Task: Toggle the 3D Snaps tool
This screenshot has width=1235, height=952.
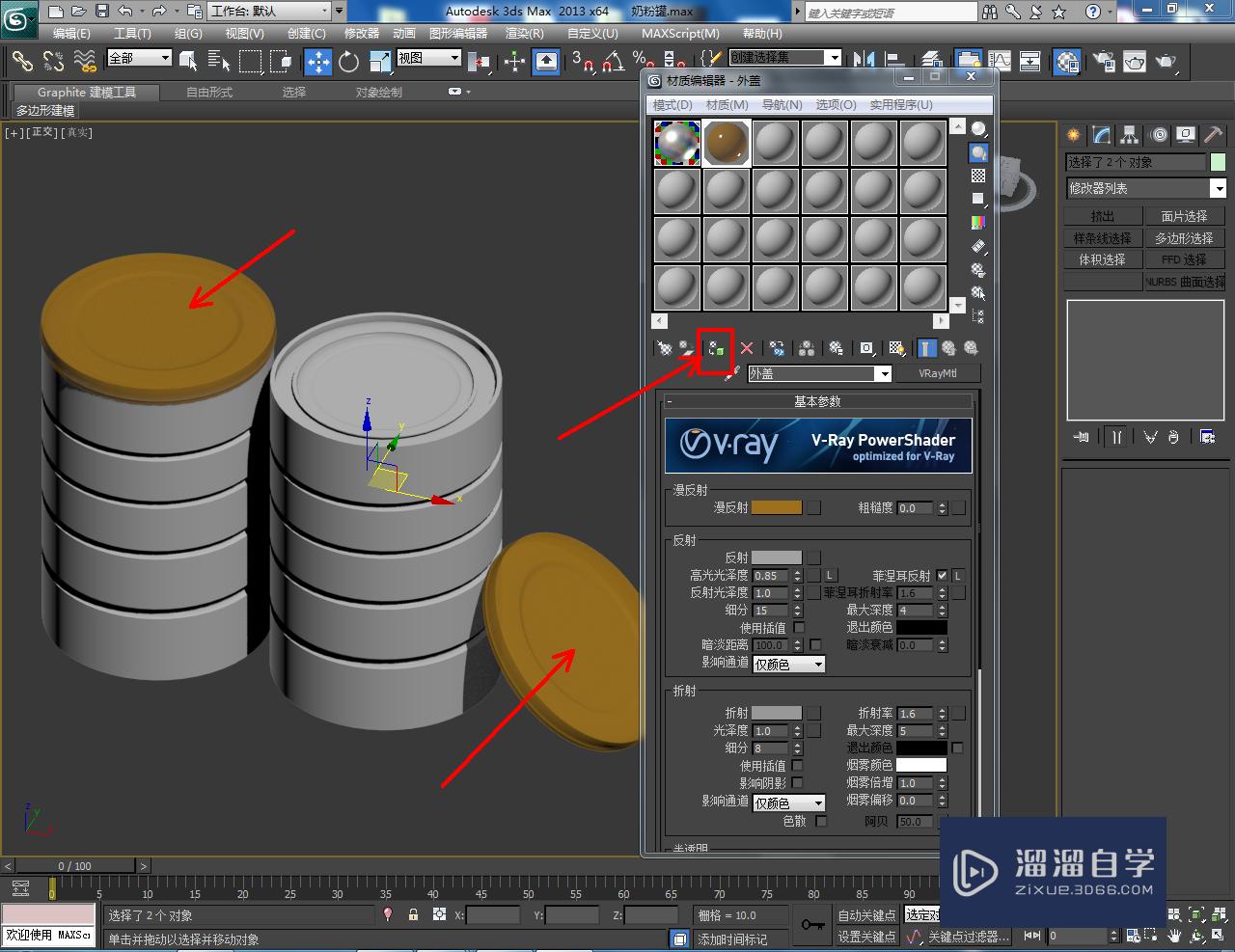Action: pos(582,62)
